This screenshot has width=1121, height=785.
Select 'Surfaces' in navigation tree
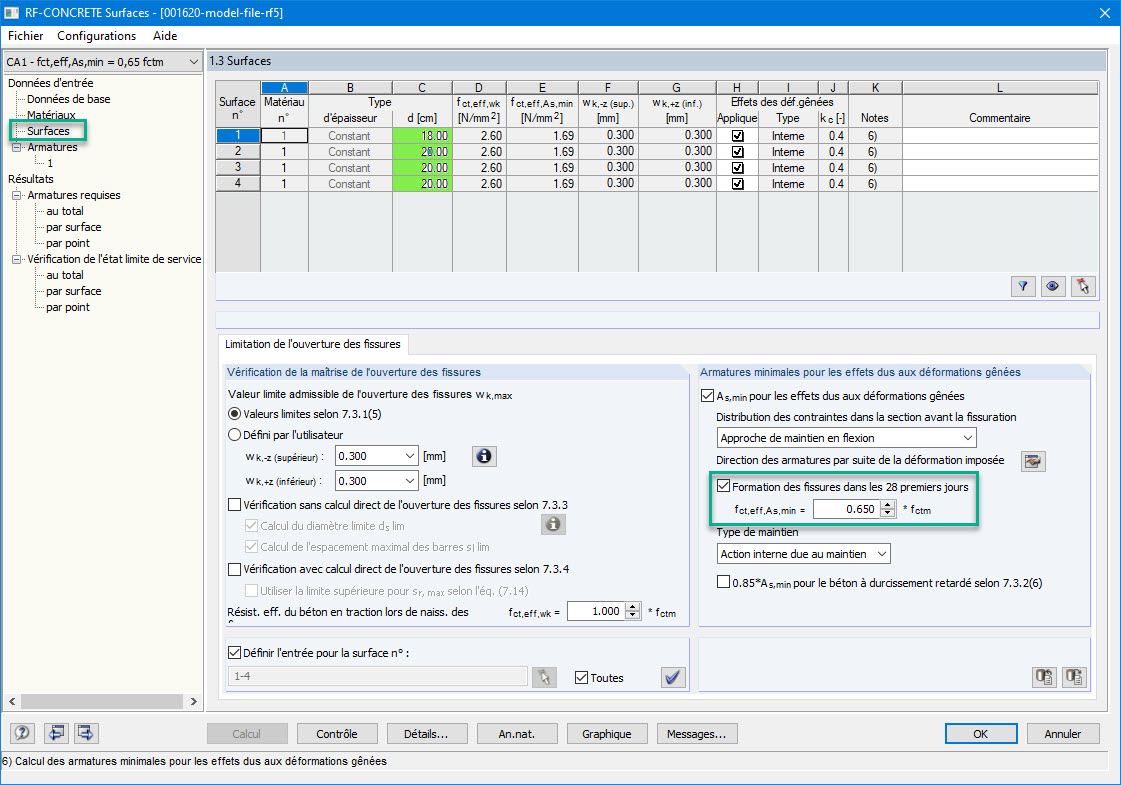click(x=48, y=131)
